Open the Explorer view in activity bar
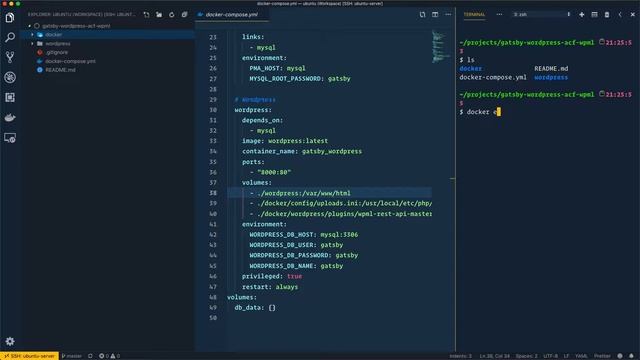This screenshot has height=360, width=640. [x=10, y=18]
